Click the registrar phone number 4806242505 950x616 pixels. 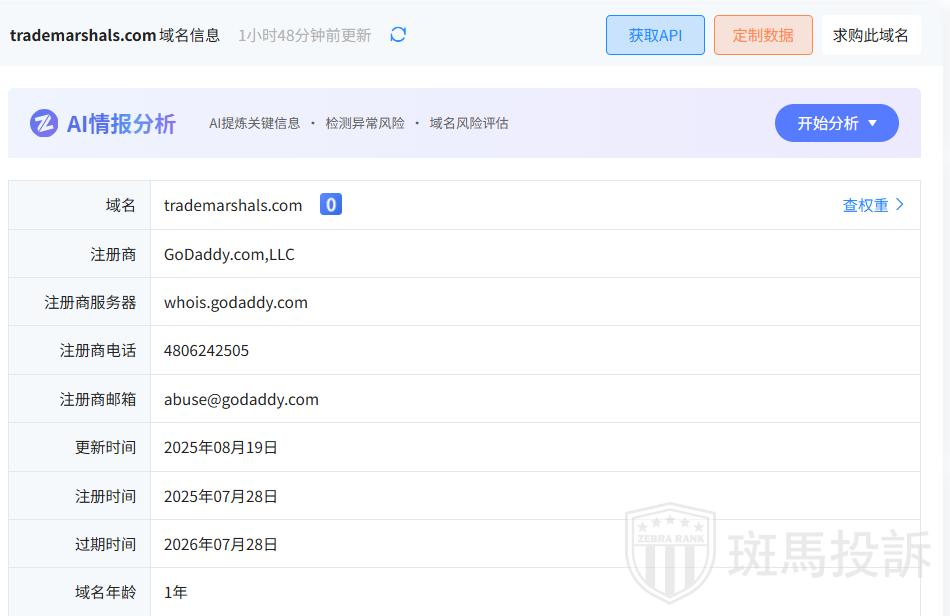(206, 350)
